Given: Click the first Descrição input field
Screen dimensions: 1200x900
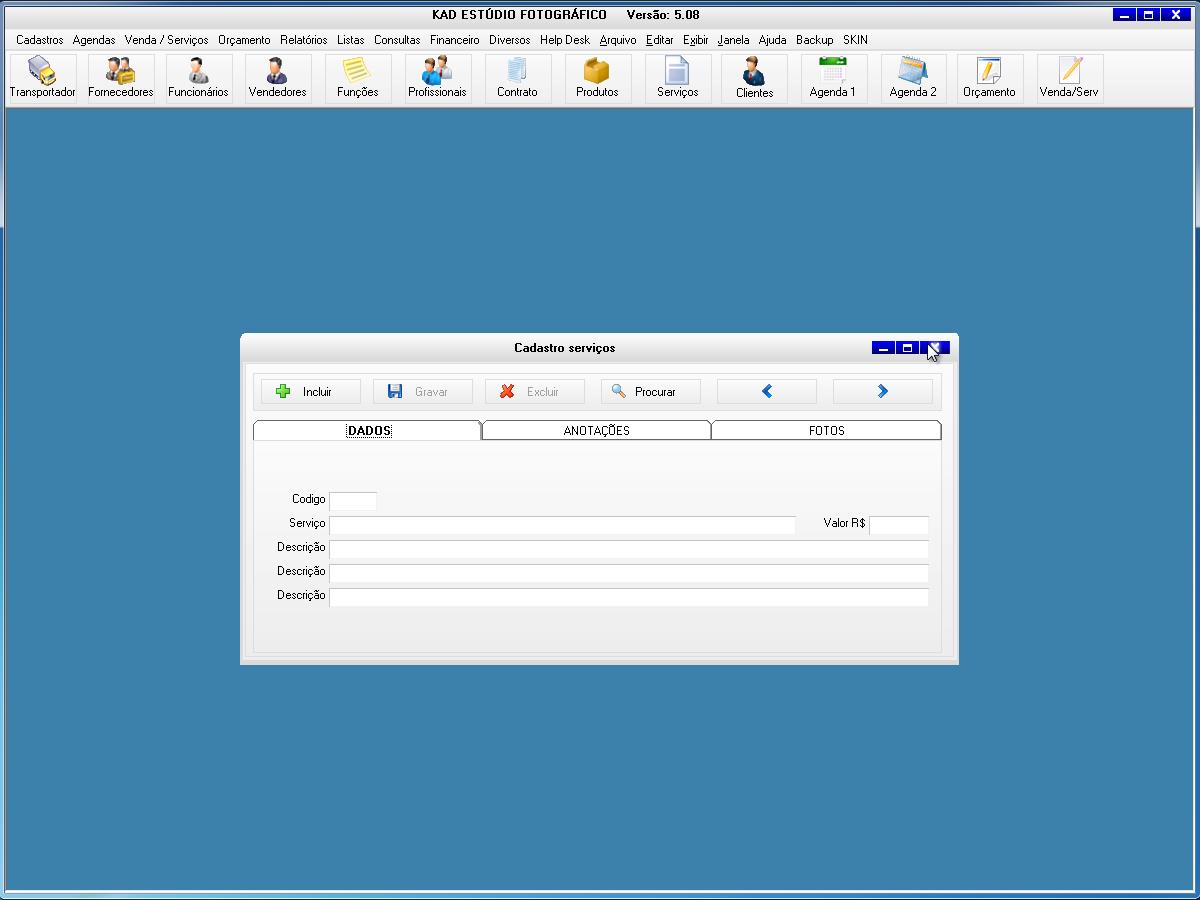Looking at the screenshot, I should (x=629, y=549).
